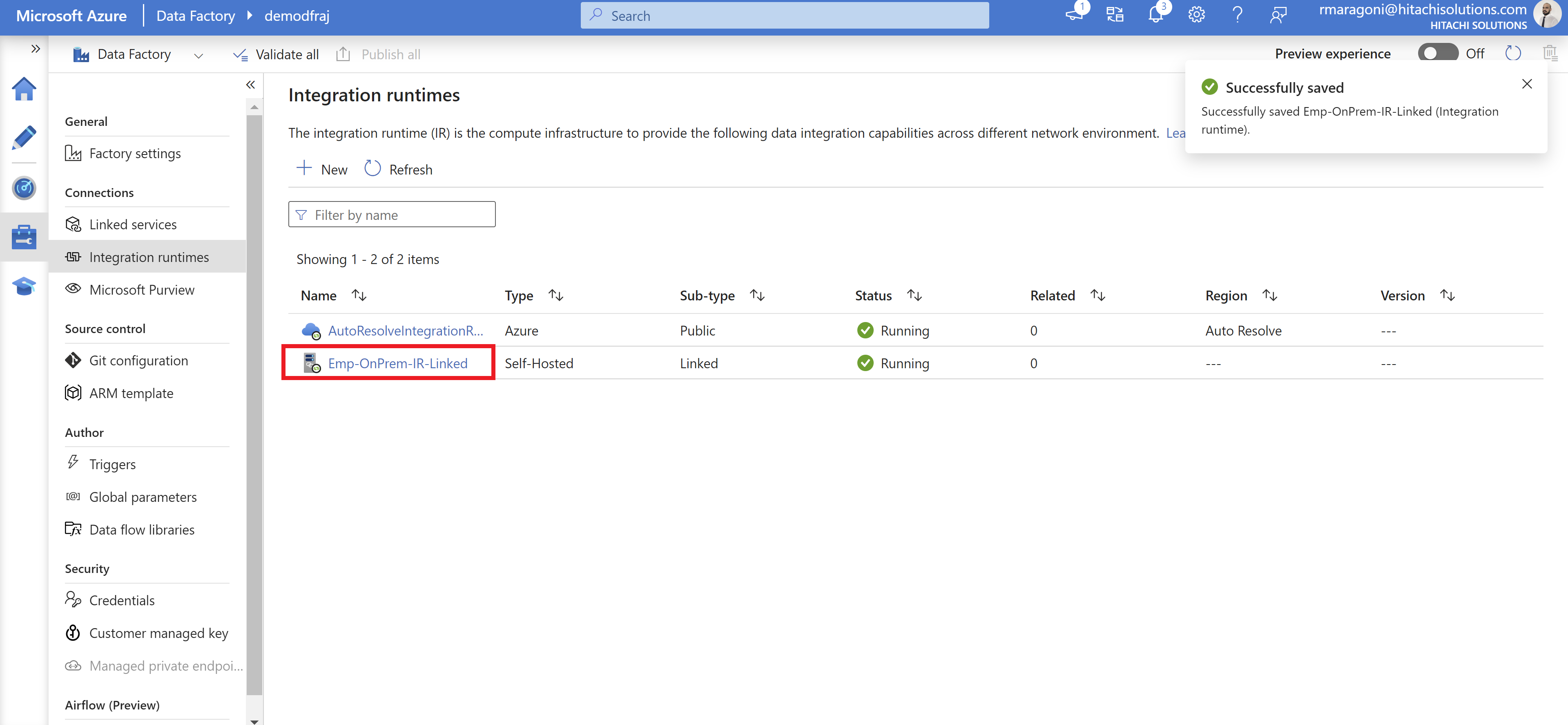Open the Learning center graduation cap icon
The height and width of the screenshot is (725, 1568).
[x=24, y=286]
